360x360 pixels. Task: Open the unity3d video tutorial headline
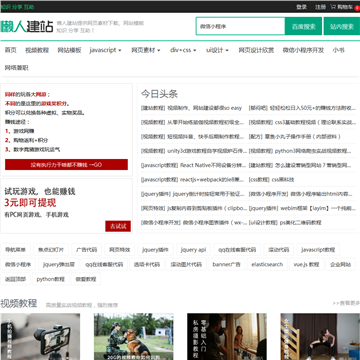coord(194,151)
